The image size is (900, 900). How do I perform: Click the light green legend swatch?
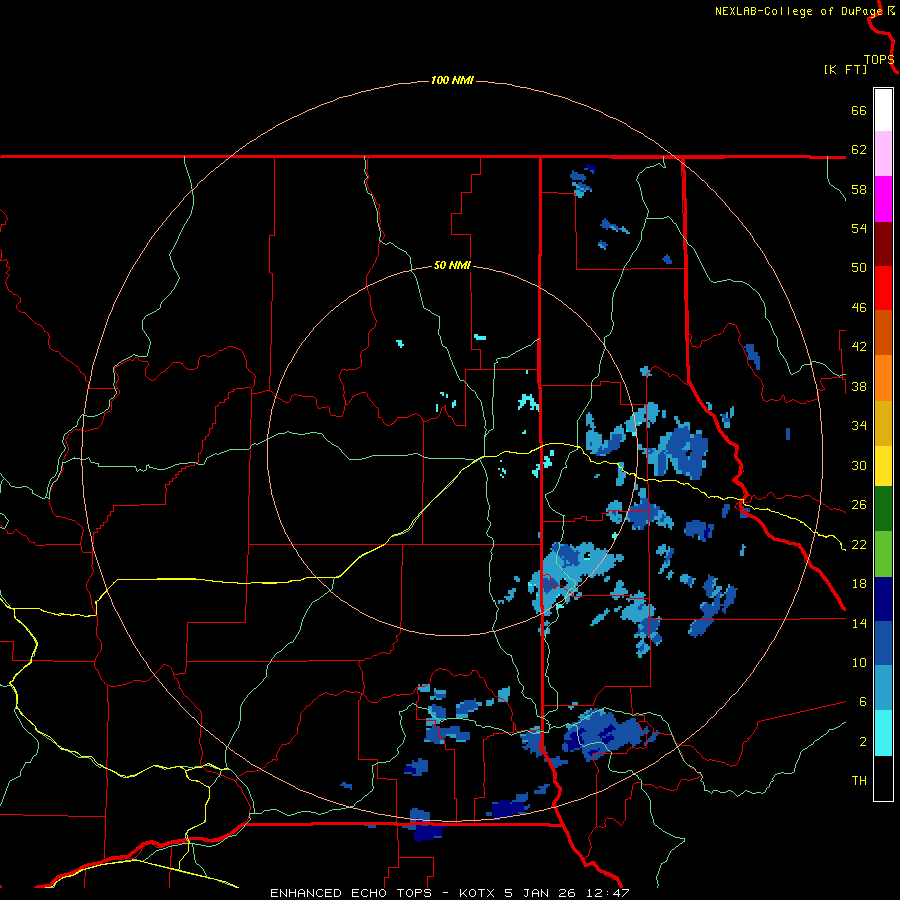(883, 554)
